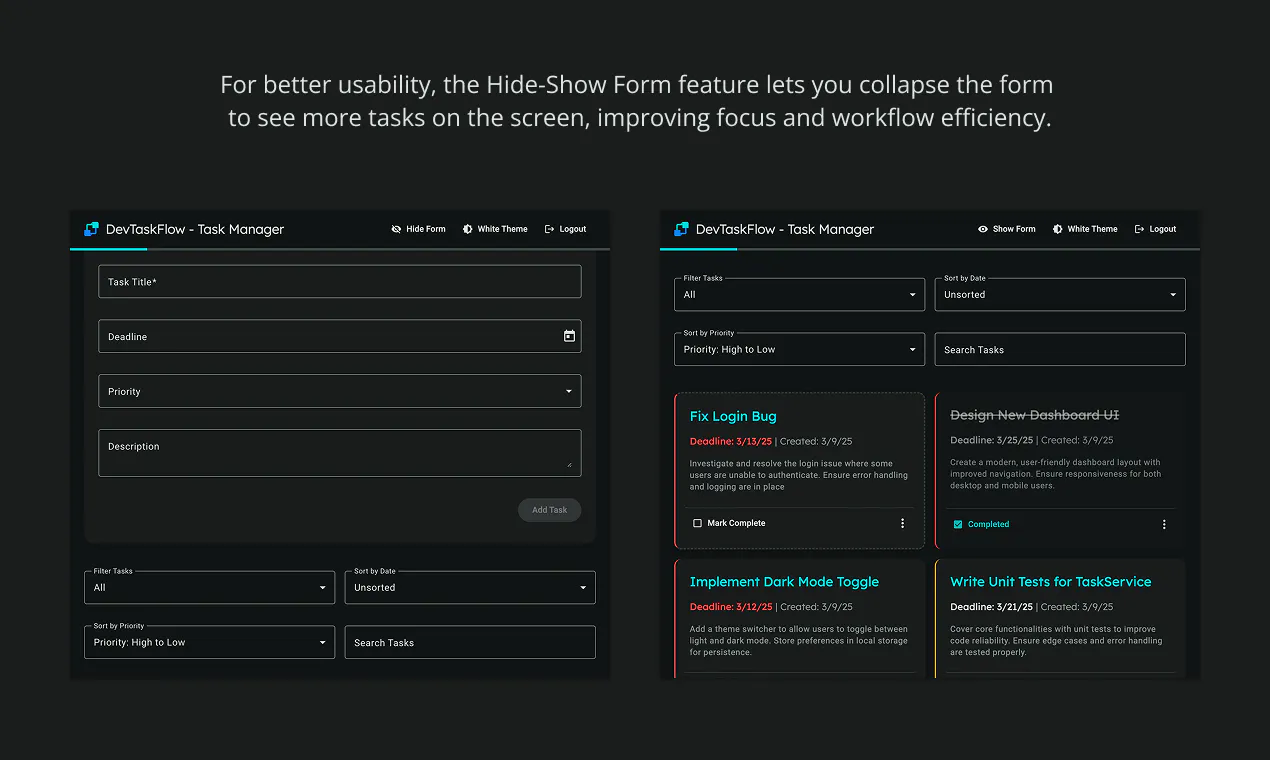The height and width of the screenshot is (760, 1270).
Task: Click the Deadline: 3/25/25 text
Action: tap(991, 440)
